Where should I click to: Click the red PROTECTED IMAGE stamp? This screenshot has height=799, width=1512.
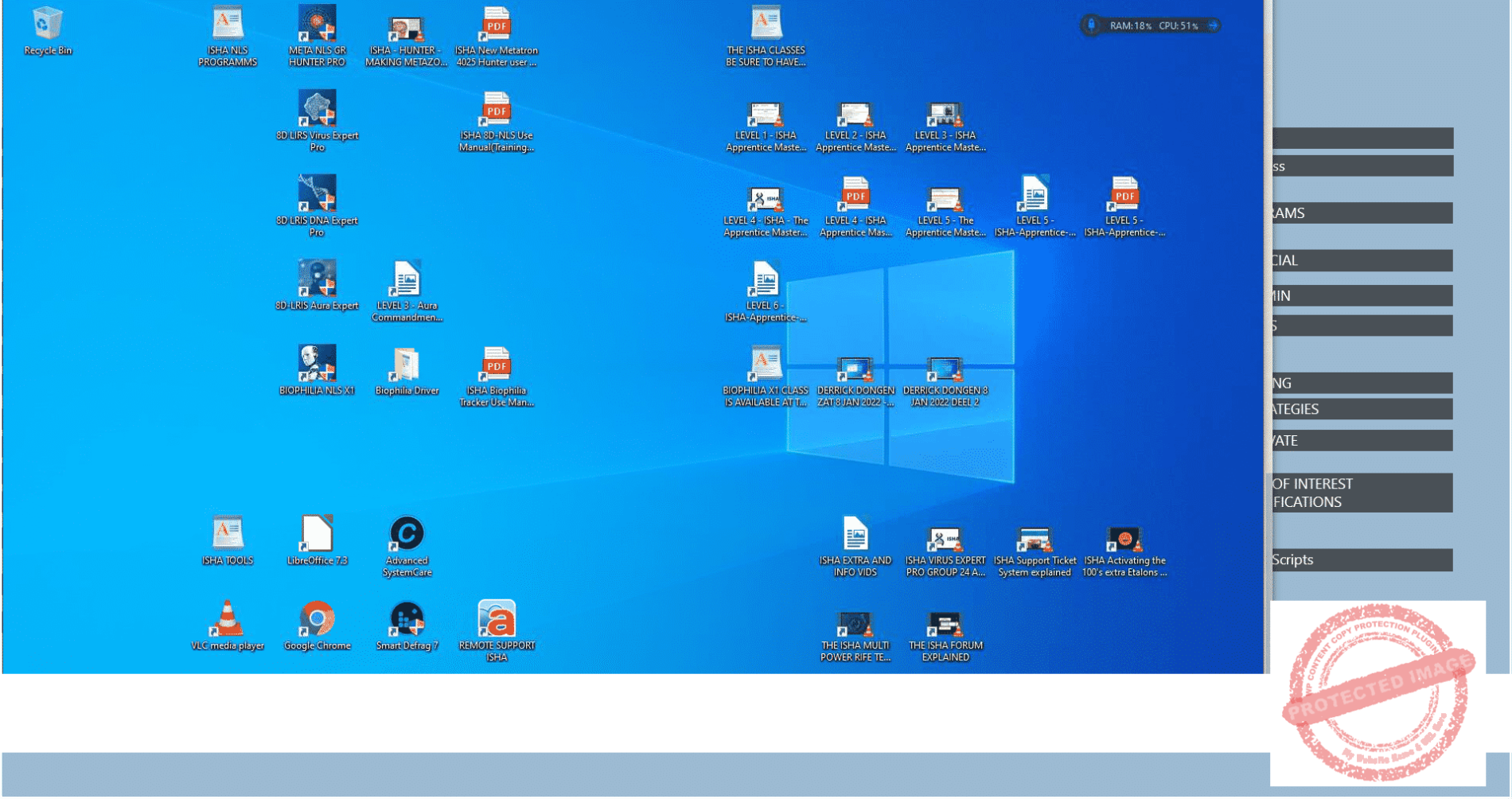pos(1378,694)
